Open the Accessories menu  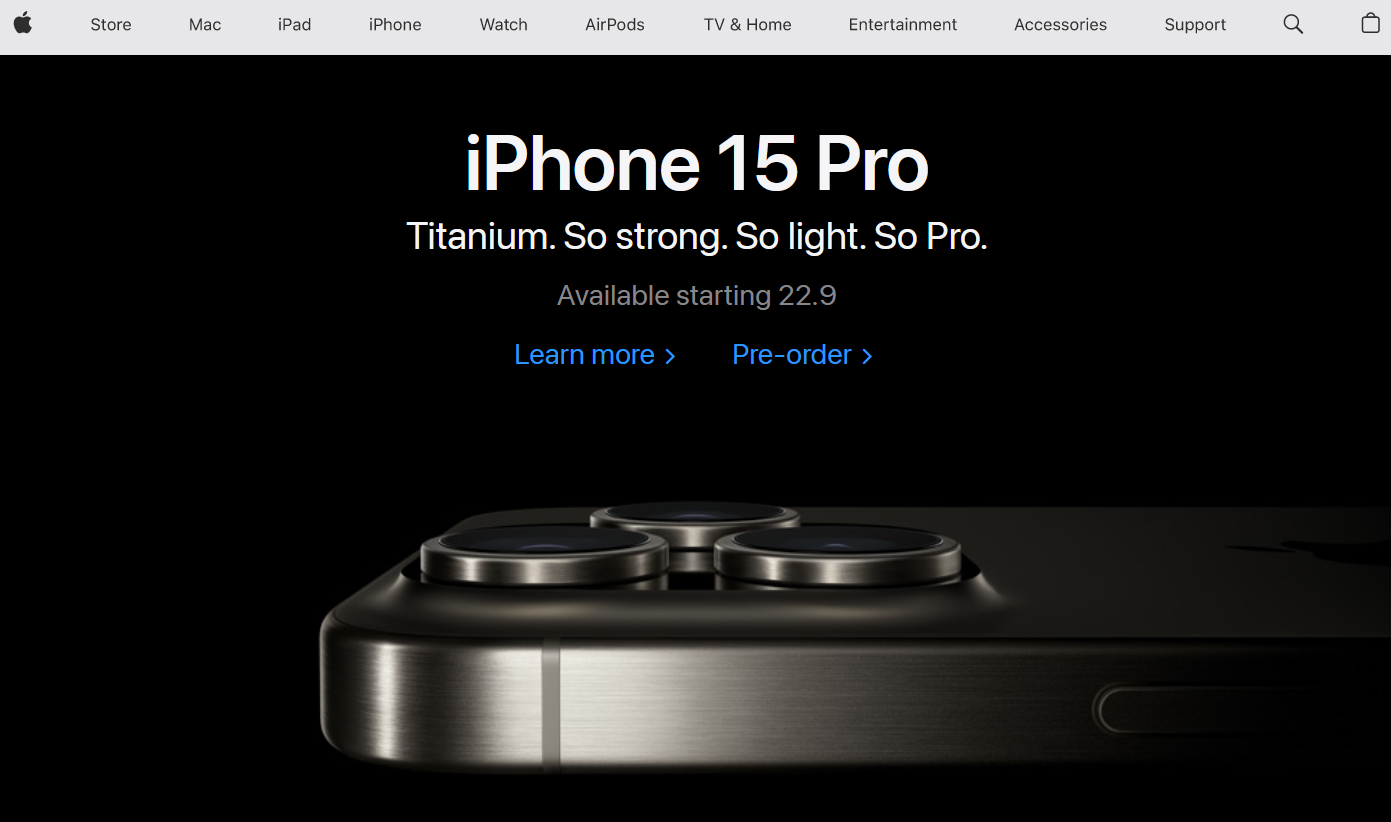click(x=1060, y=24)
